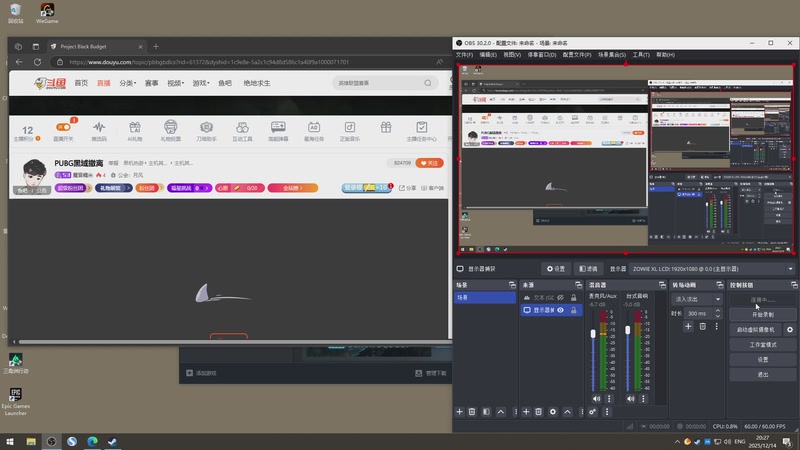Undock the 混音器 panel

click(x=662, y=285)
